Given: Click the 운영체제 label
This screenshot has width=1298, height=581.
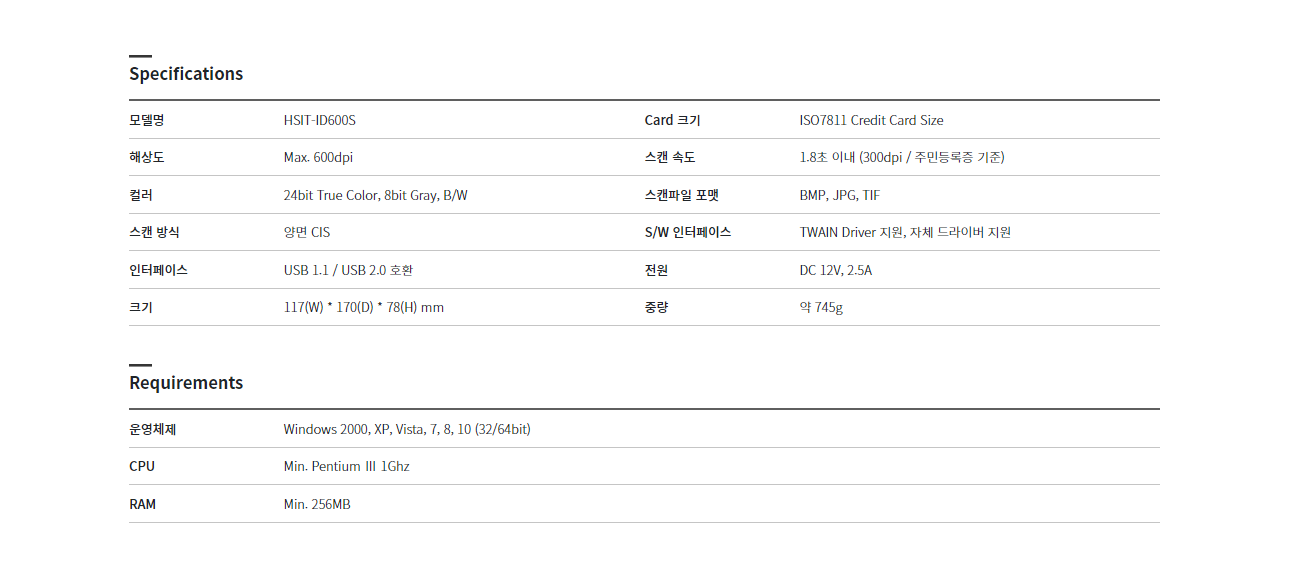Looking at the screenshot, I should pos(153,430).
